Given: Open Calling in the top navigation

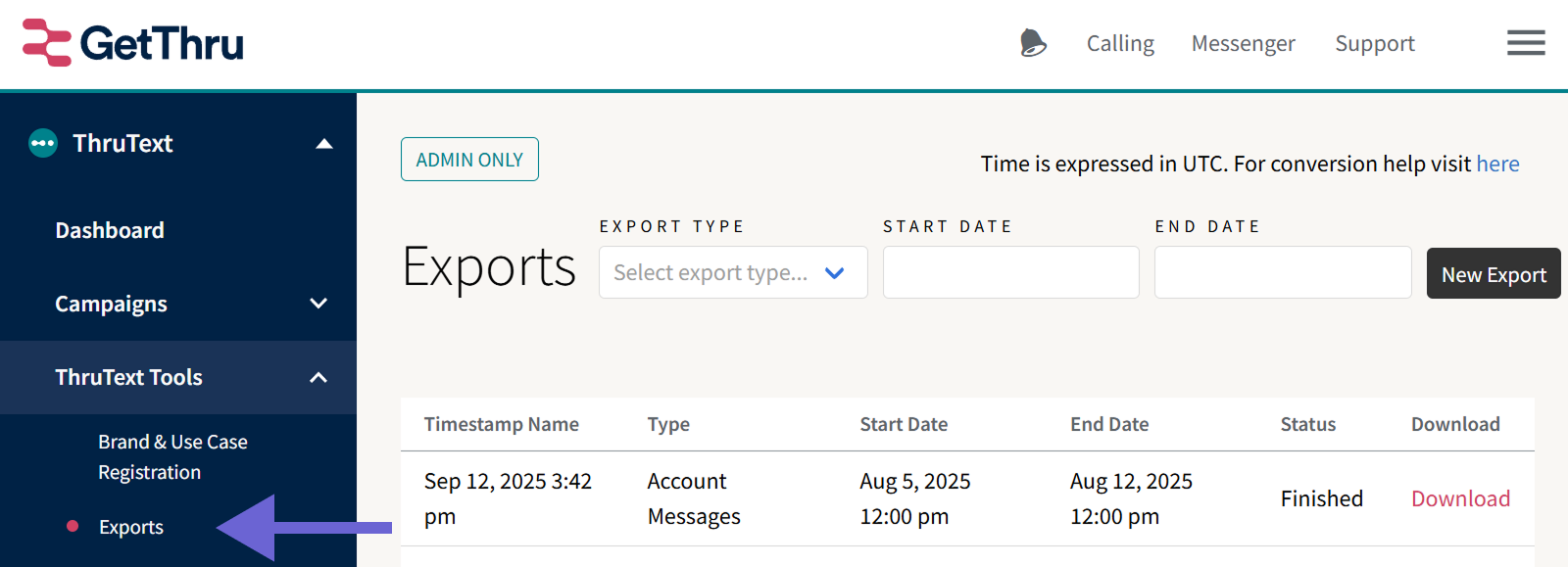Looking at the screenshot, I should click(1120, 43).
